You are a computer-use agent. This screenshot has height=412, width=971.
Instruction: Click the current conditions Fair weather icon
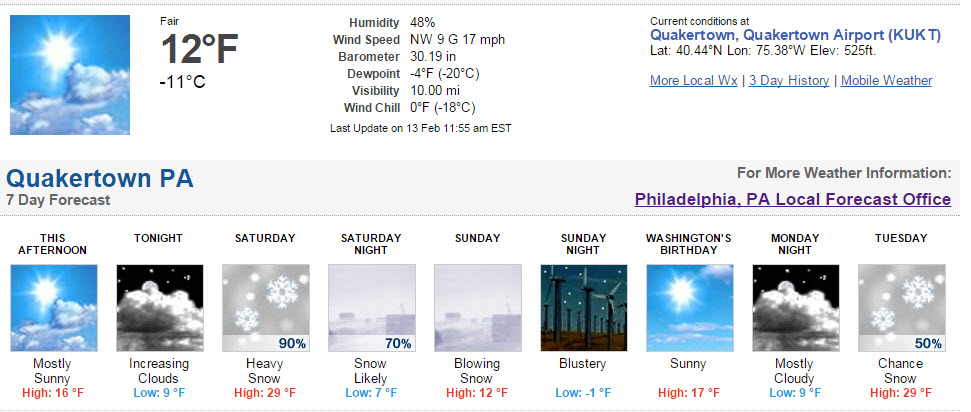pyautogui.click(x=70, y=75)
